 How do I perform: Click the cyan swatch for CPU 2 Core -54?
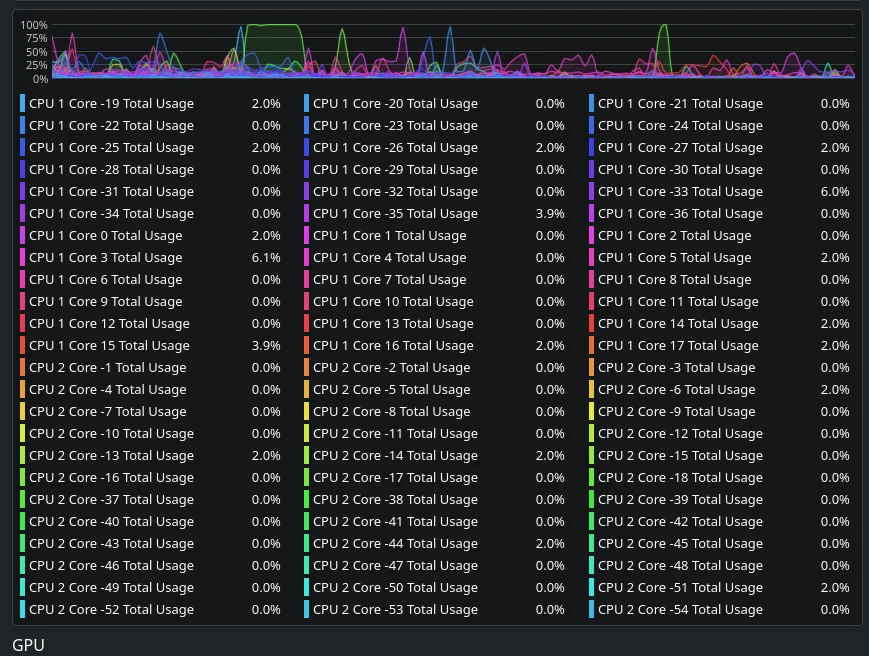591,609
